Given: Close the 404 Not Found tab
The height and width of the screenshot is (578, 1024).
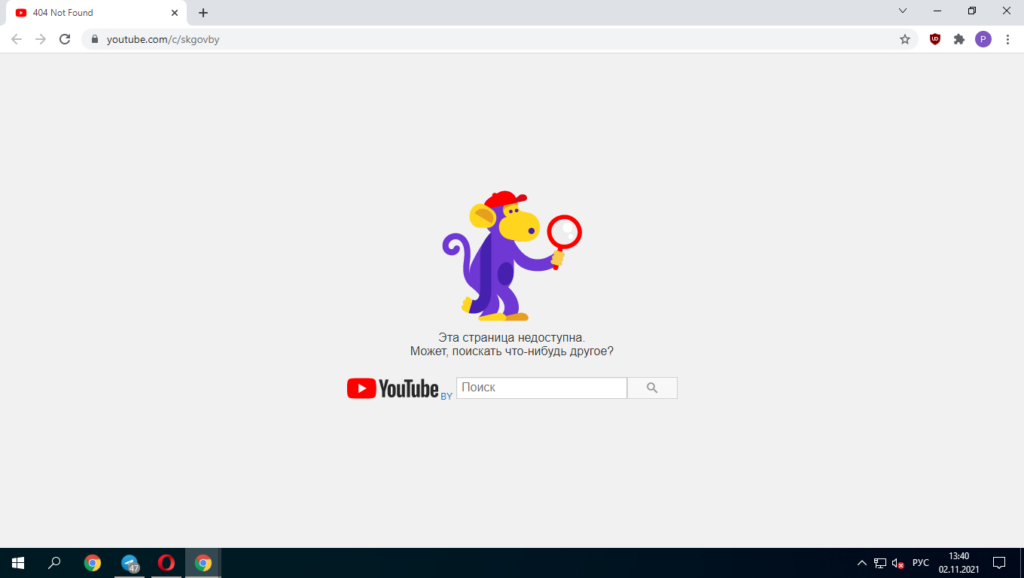Looking at the screenshot, I should pyautogui.click(x=174, y=13).
